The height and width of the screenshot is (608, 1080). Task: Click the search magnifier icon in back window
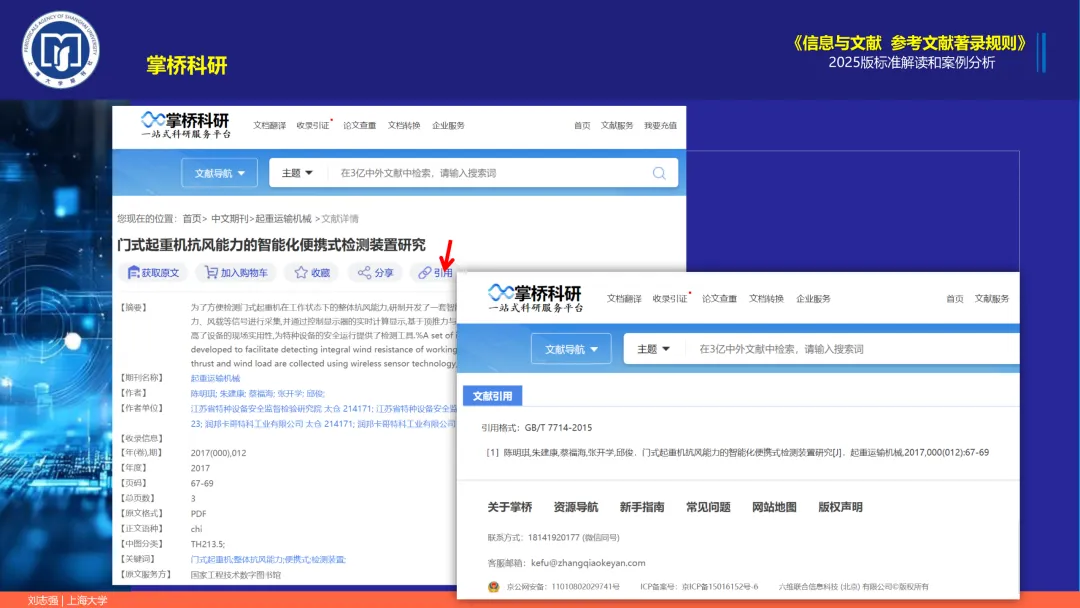(x=659, y=173)
